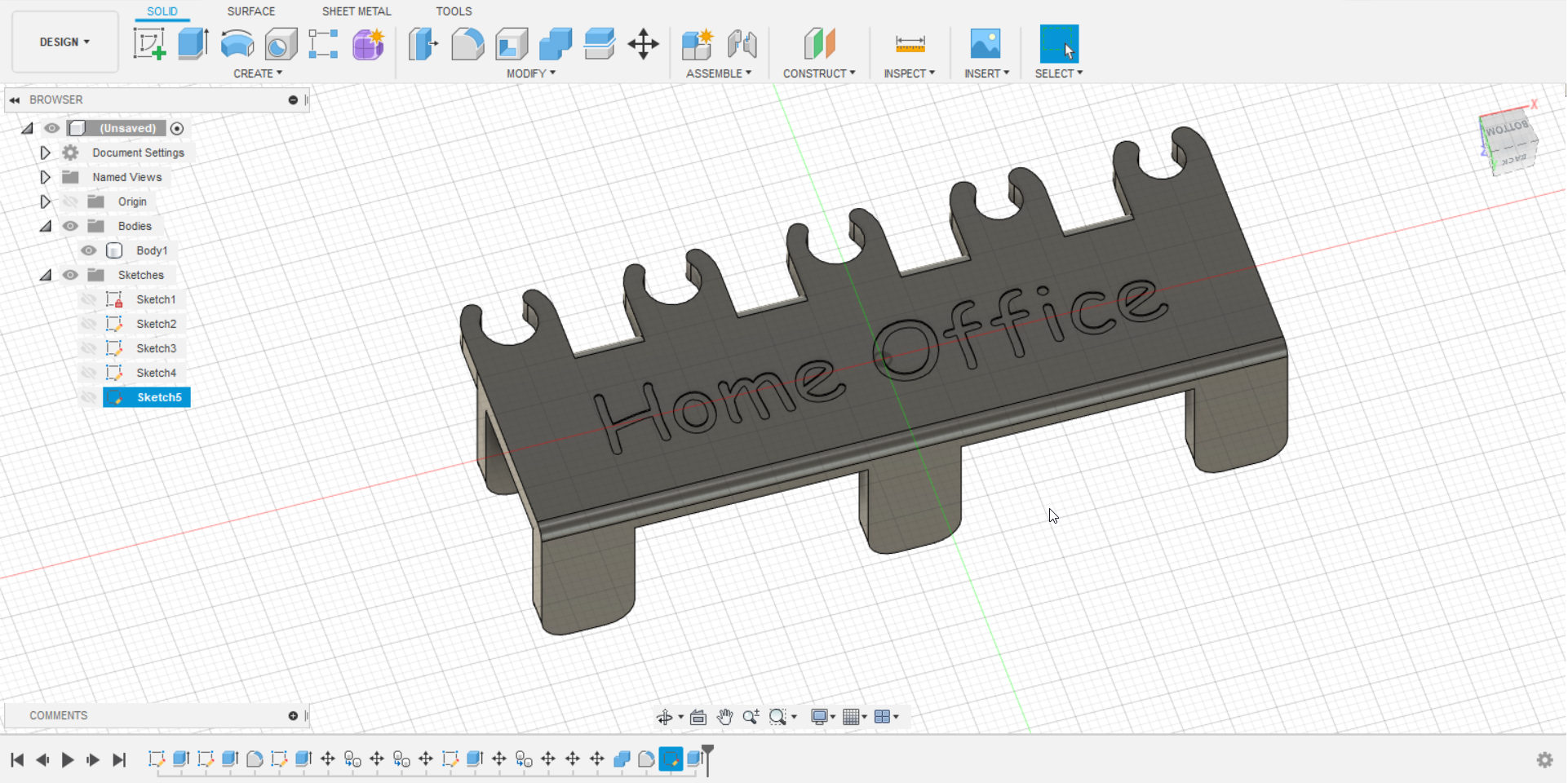Select the Create Sketch tool
This screenshot has height=783, width=1568.
click(149, 44)
